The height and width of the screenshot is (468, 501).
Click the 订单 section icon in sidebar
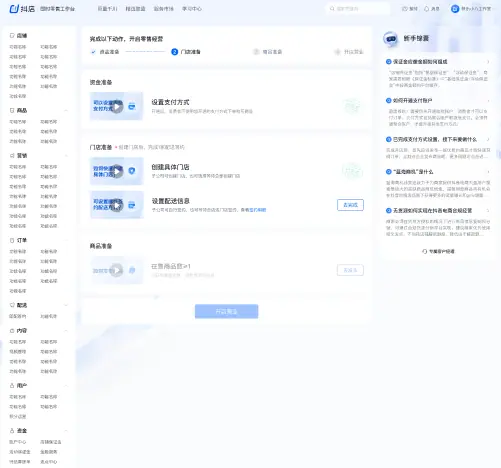pyautogui.click(x=12, y=240)
